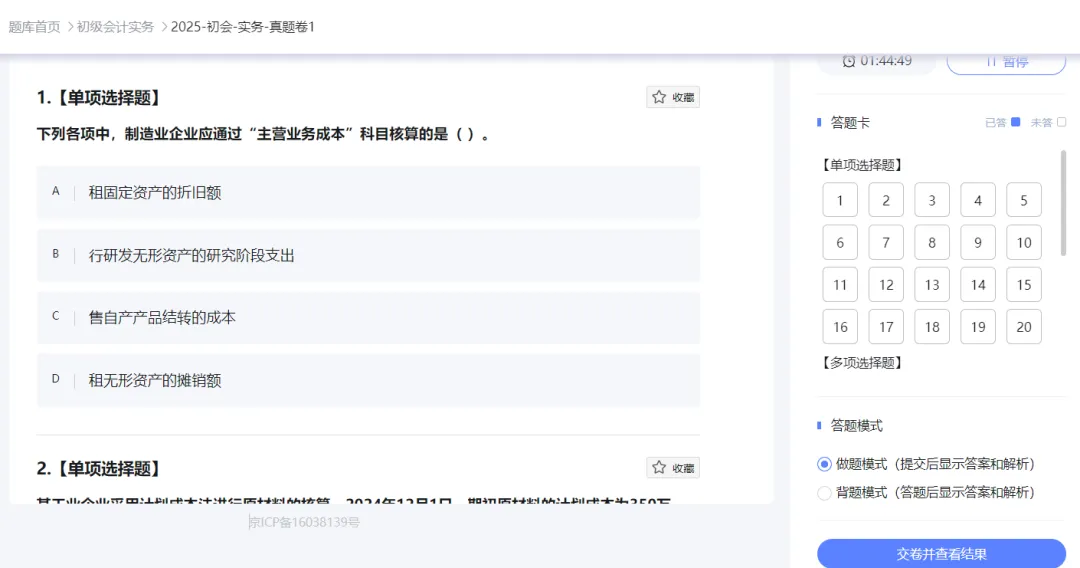Submit paper with 交卷并查看结果 button
Screen dimensions: 1080x568
[941, 554]
